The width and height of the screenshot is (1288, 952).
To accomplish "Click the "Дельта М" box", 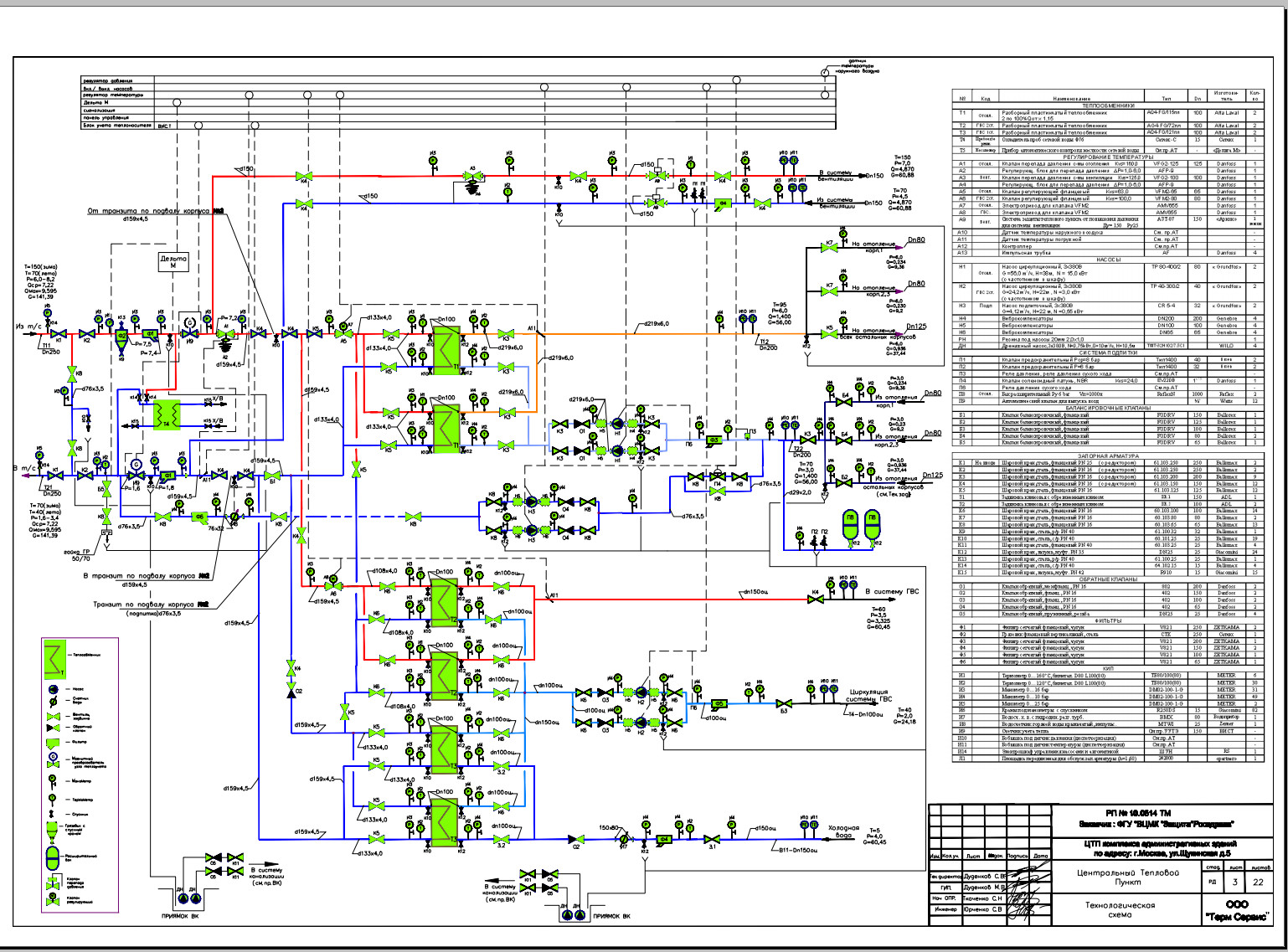I will (x=173, y=261).
